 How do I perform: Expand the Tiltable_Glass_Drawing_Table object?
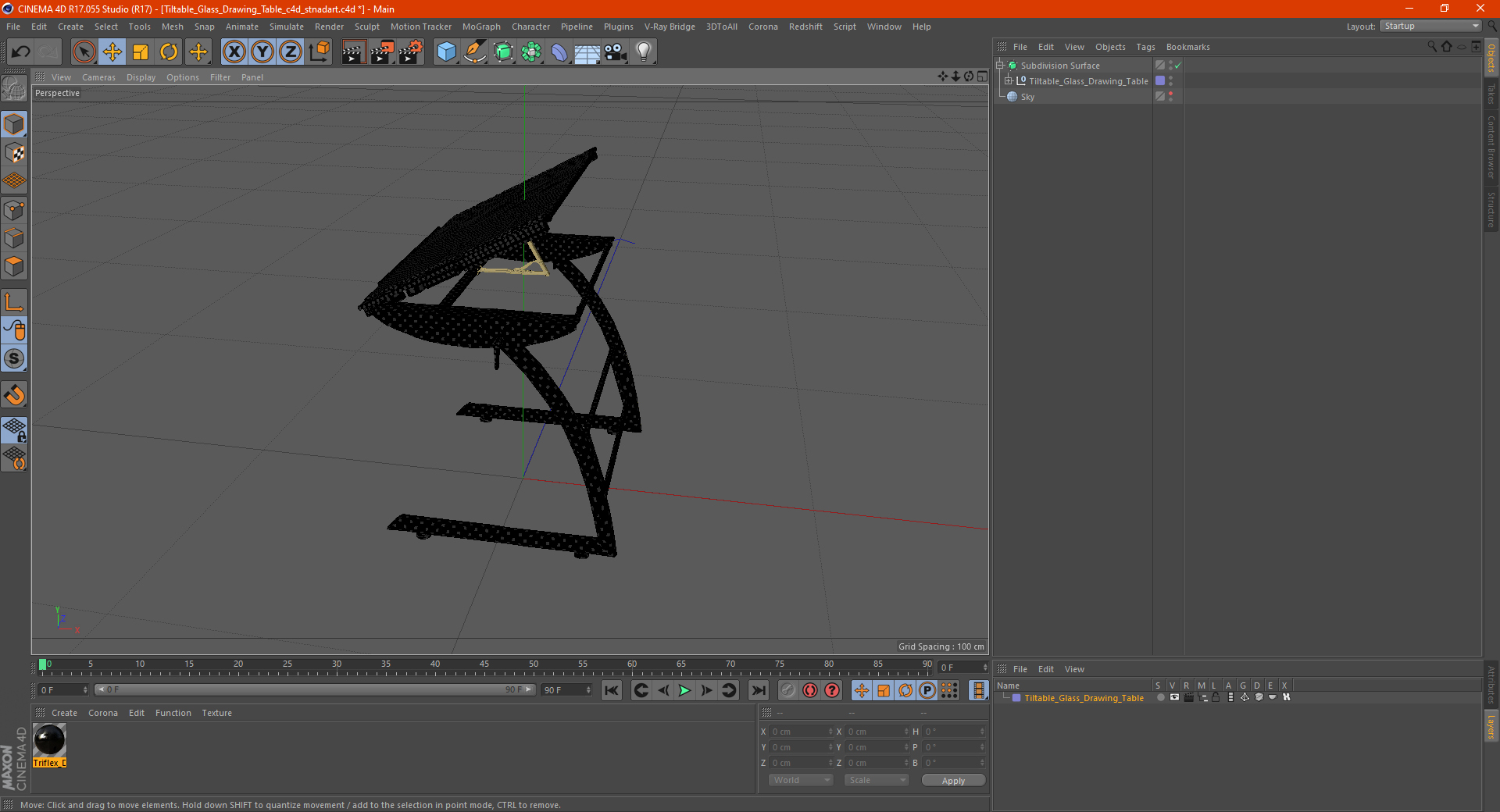[x=1009, y=81]
